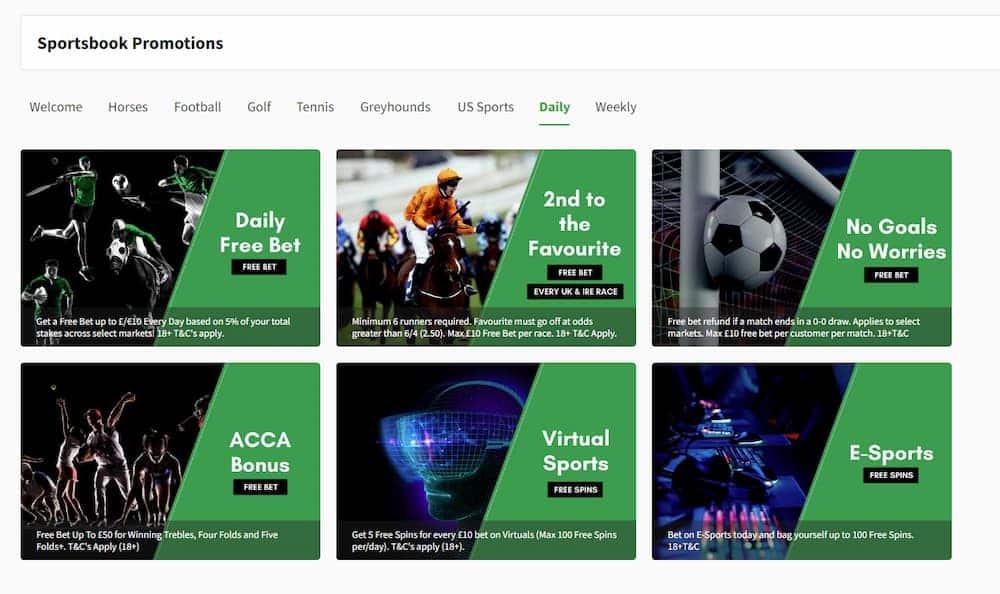Click the active Daily tab
Viewport: 1000px width, 594px height.
pyautogui.click(x=554, y=107)
